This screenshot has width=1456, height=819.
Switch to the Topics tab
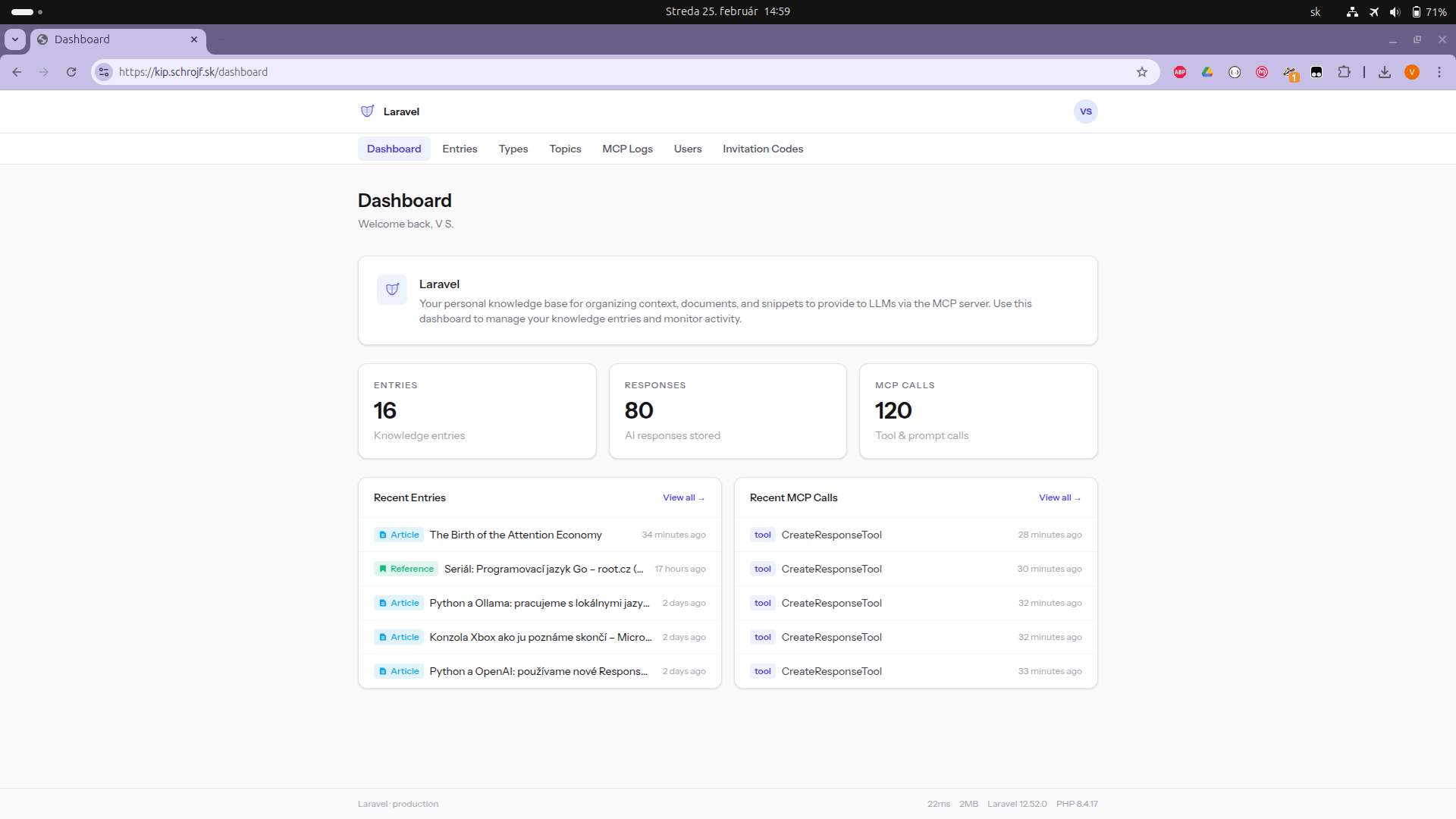[565, 149]
